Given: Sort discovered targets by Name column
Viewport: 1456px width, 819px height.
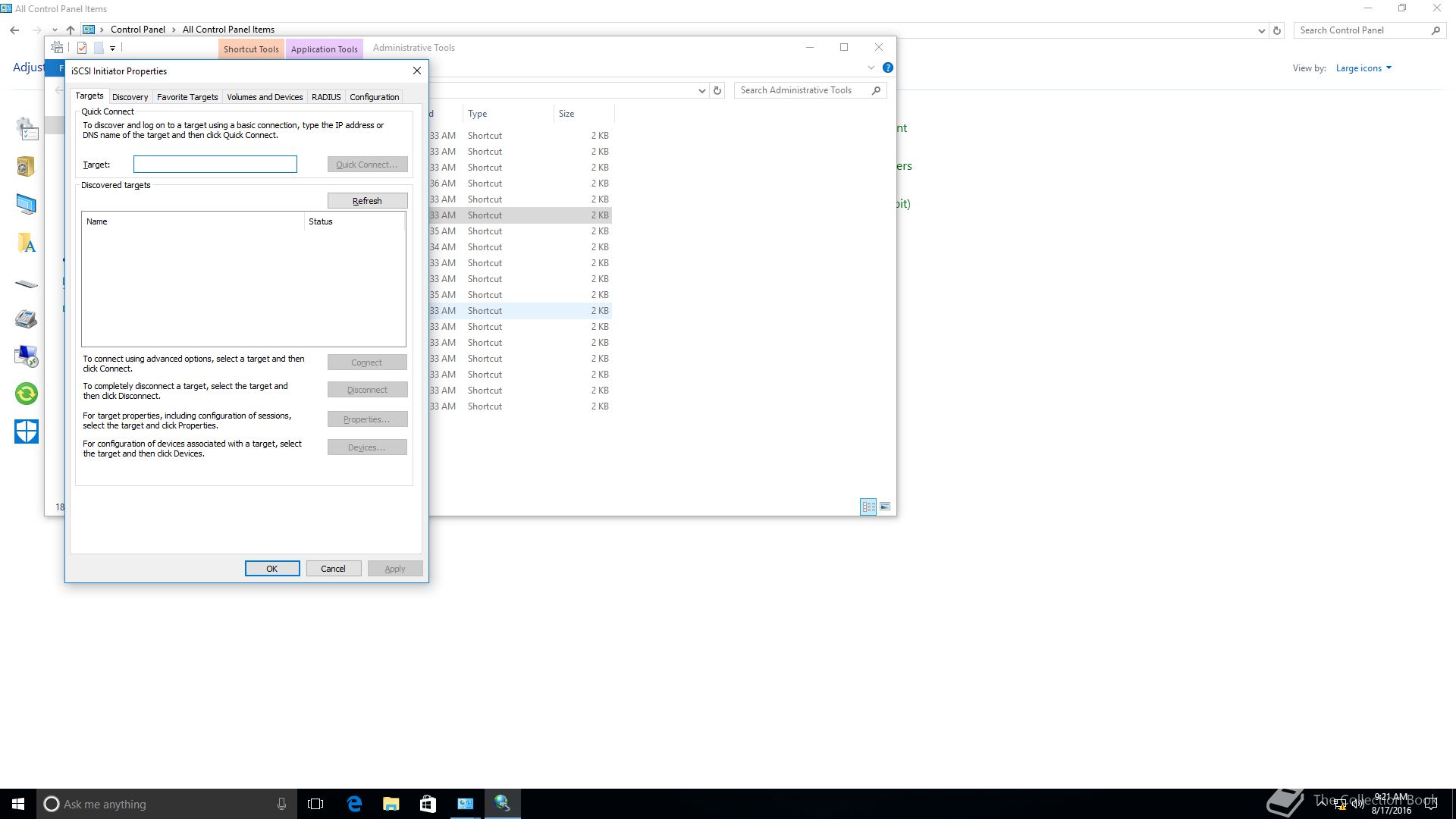Looking at the screenshot, I should [193, 221].
